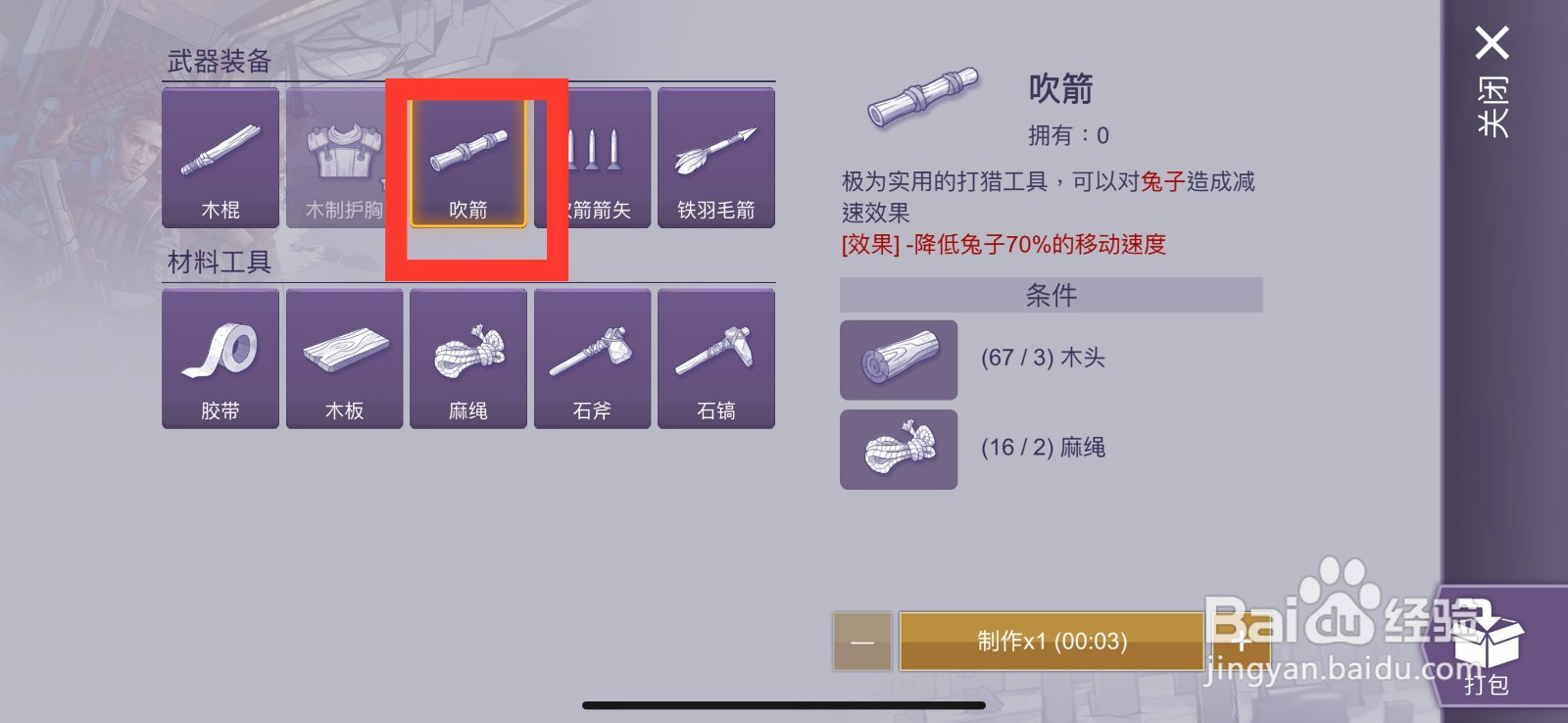The image size is (1568, 723).
Task: Select the 木棍 wooden stick item
Action: point(220,158)
